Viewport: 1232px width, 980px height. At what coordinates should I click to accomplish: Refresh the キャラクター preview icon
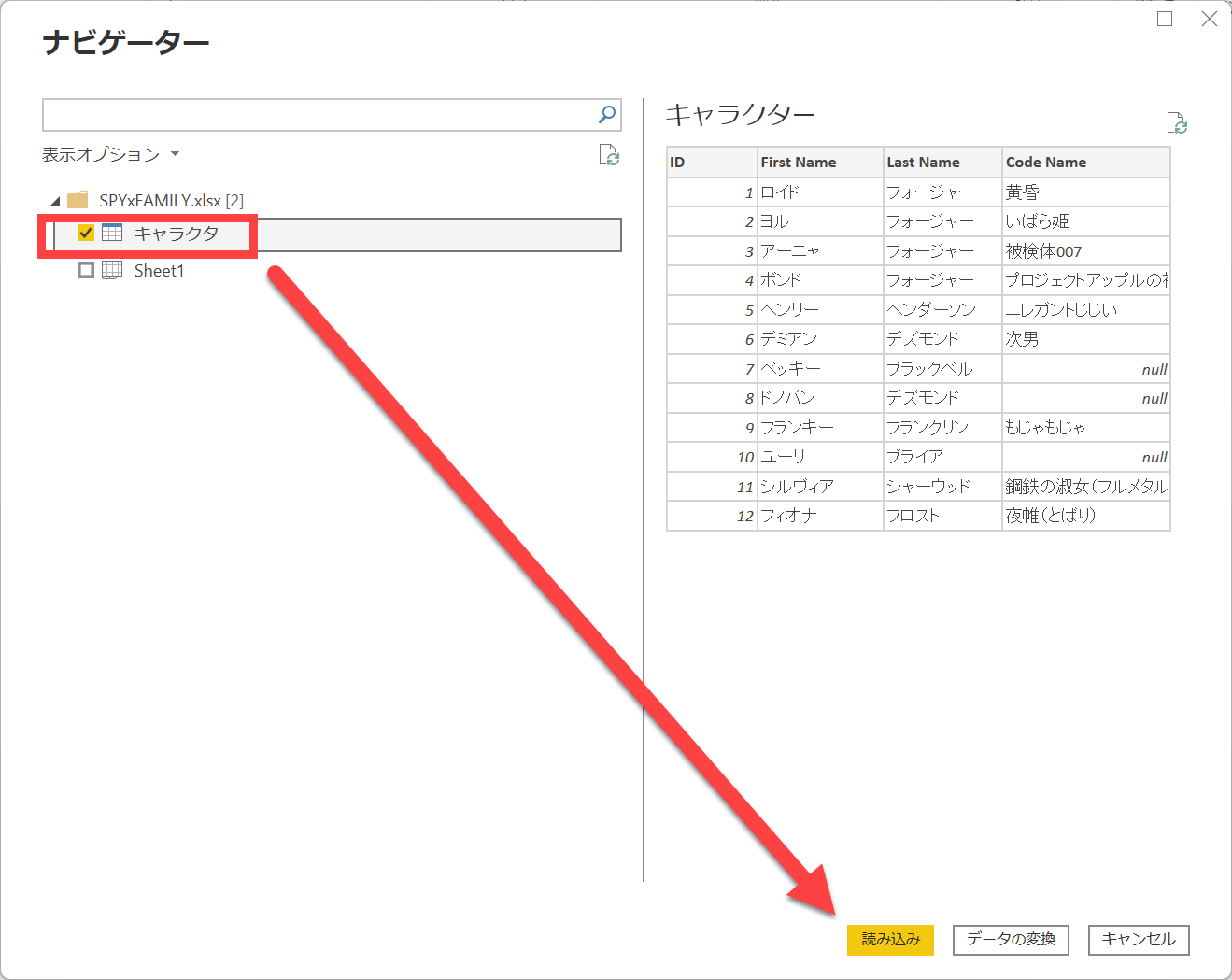(x=1177, y=123)
